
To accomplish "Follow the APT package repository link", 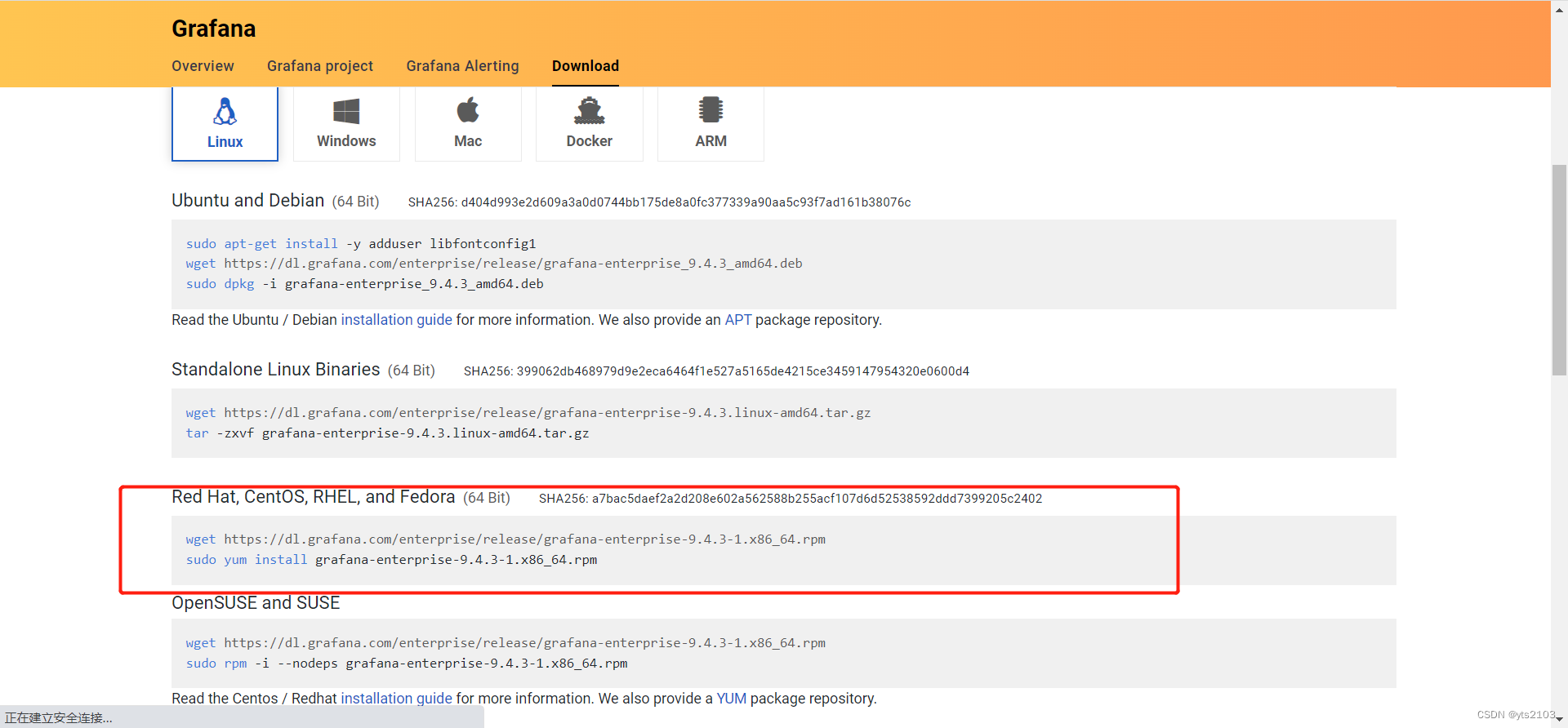I will tap(737, 320).
